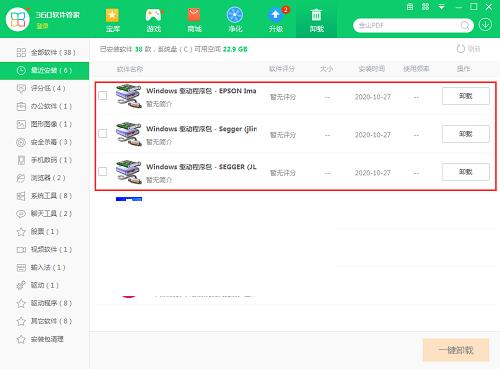500x369 pixels.
Task: Select 驱动 (1) category
Action: coord(45,285)
